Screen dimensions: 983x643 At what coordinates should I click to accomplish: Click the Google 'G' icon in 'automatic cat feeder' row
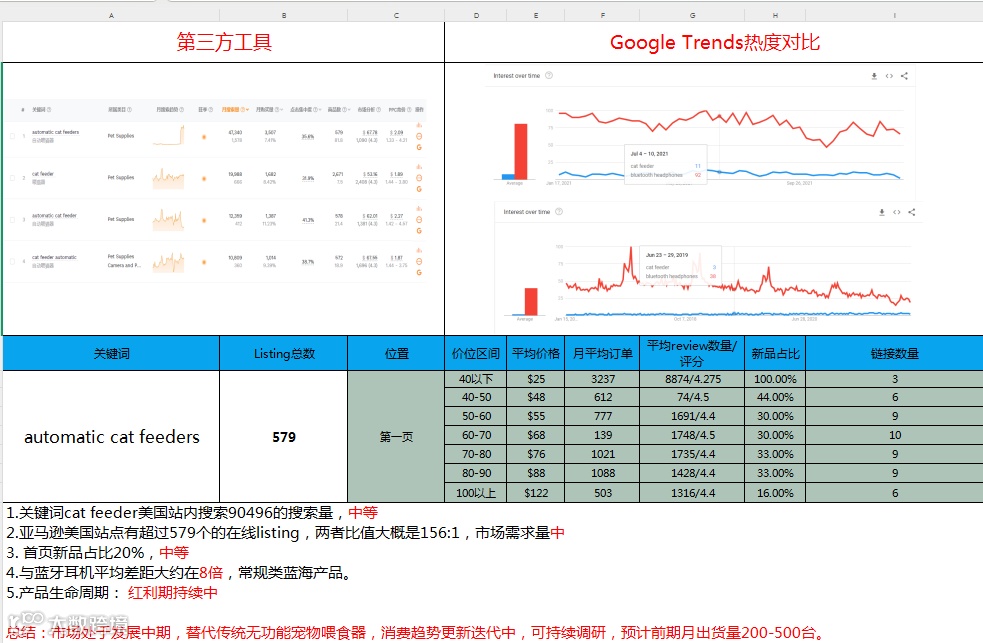pyautogui.click(x=419, y=231)
